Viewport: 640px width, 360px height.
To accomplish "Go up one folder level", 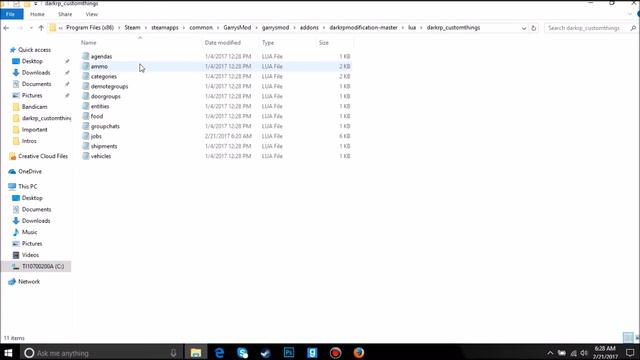I will point(41,28).
